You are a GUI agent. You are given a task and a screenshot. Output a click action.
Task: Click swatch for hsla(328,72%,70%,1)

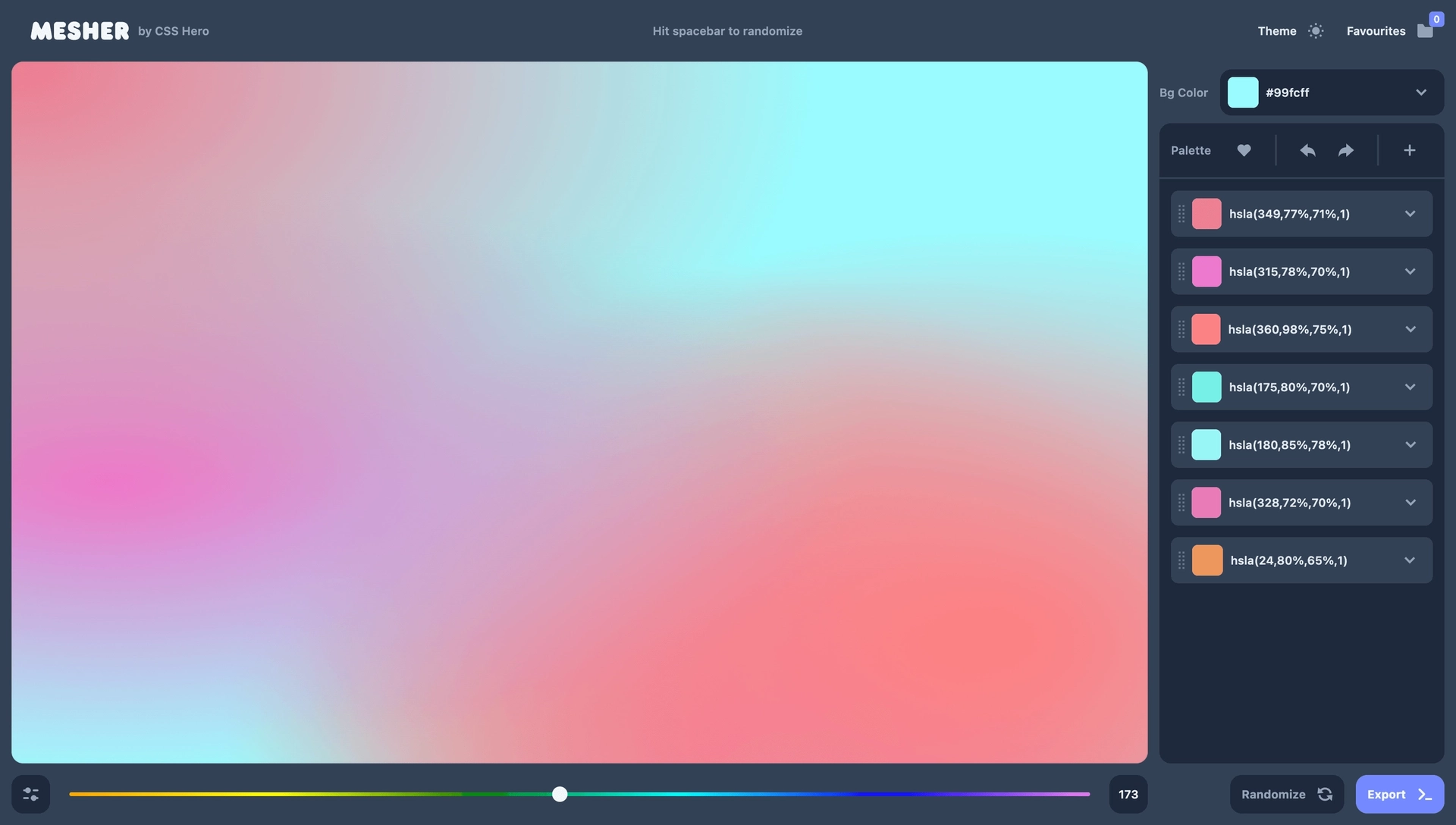(x=1207, y=502)
